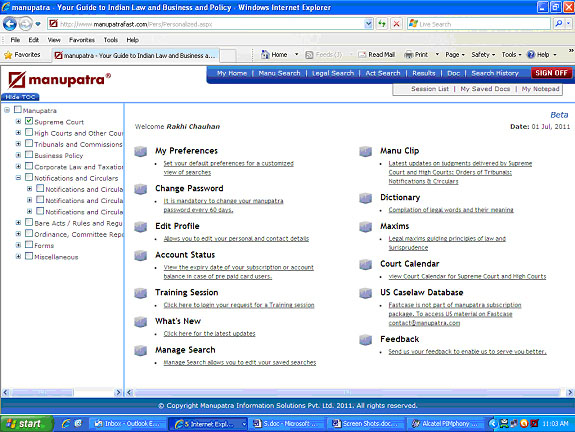This screenshot has width=575, height=432.
Task: Expand the Supreme Court tree node
Action: point(18,121)
